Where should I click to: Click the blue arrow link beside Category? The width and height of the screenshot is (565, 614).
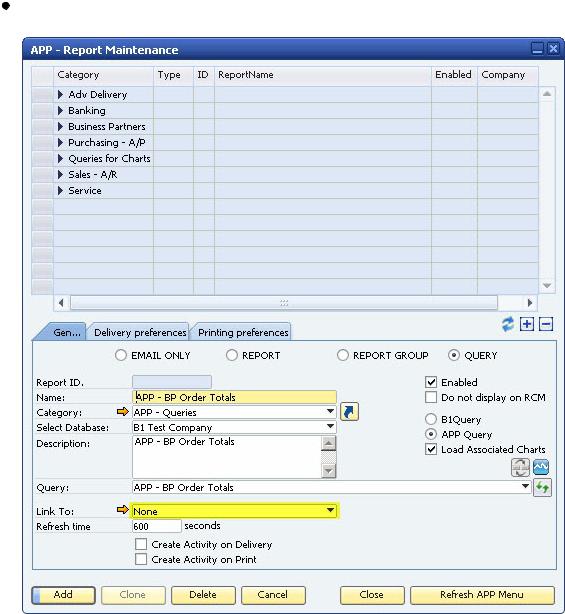tap(349, 412)
